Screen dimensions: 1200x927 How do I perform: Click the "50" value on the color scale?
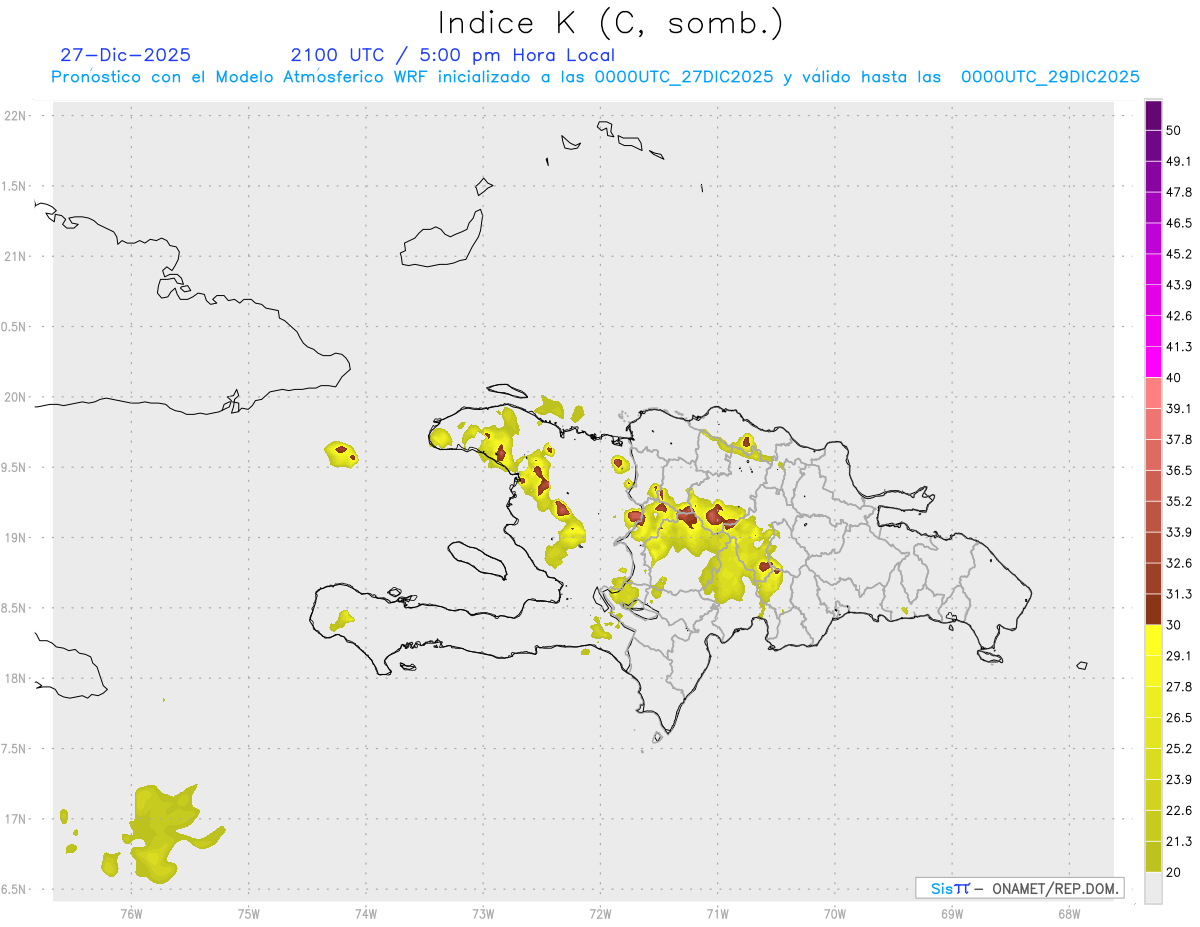[1175, 130]
